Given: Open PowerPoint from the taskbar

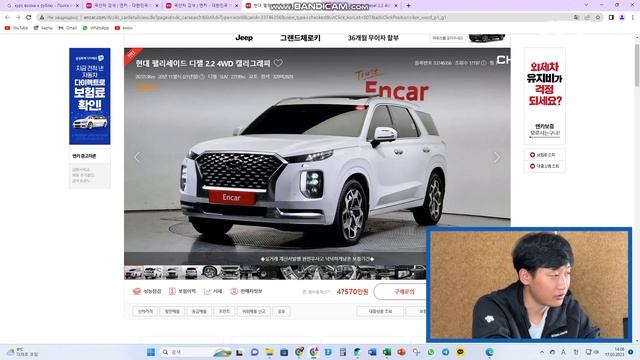Looking at the screenshot, I should coord(401,352).
